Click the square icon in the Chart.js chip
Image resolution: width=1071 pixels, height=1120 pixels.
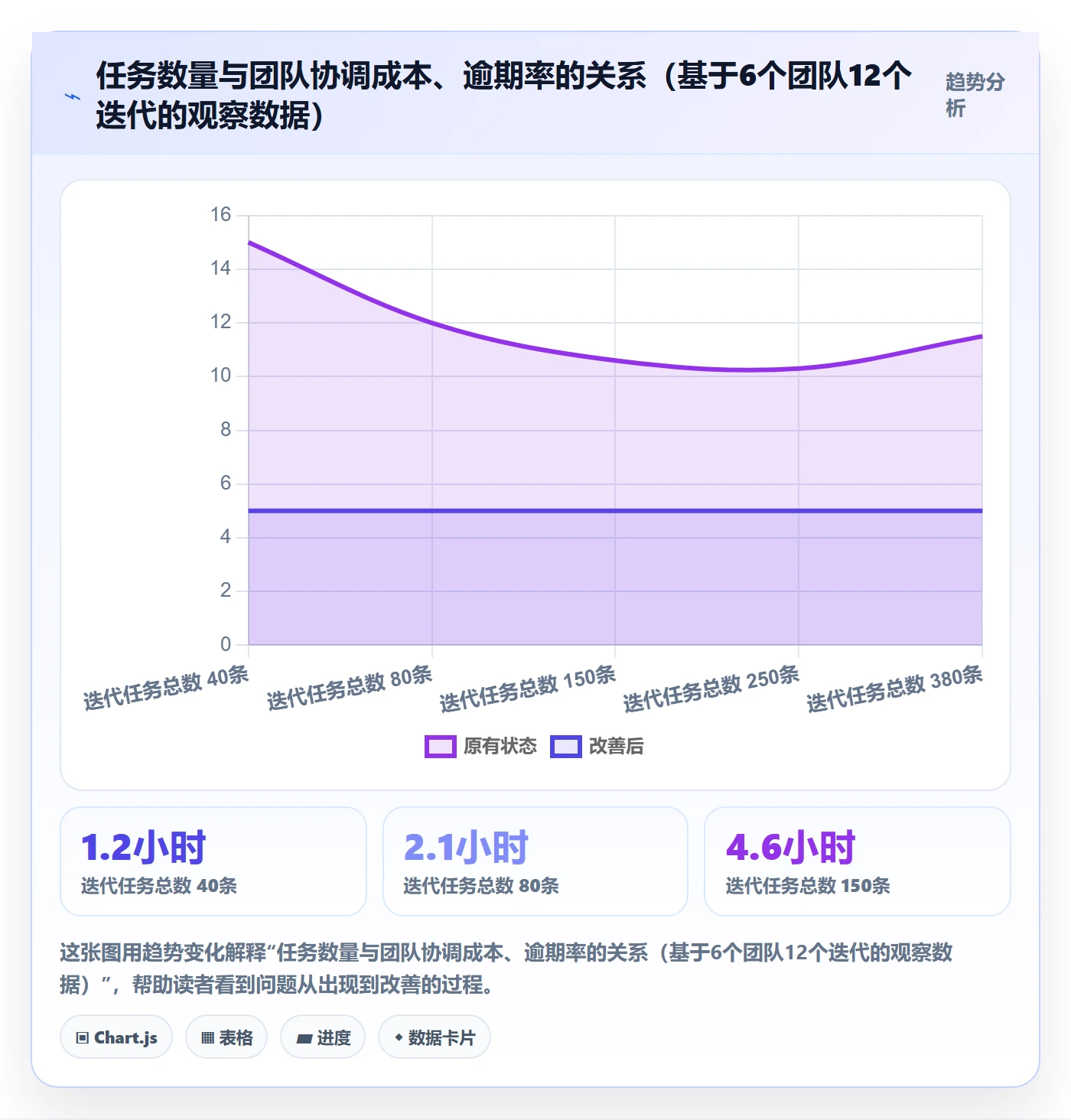[x=83, y=1038]
